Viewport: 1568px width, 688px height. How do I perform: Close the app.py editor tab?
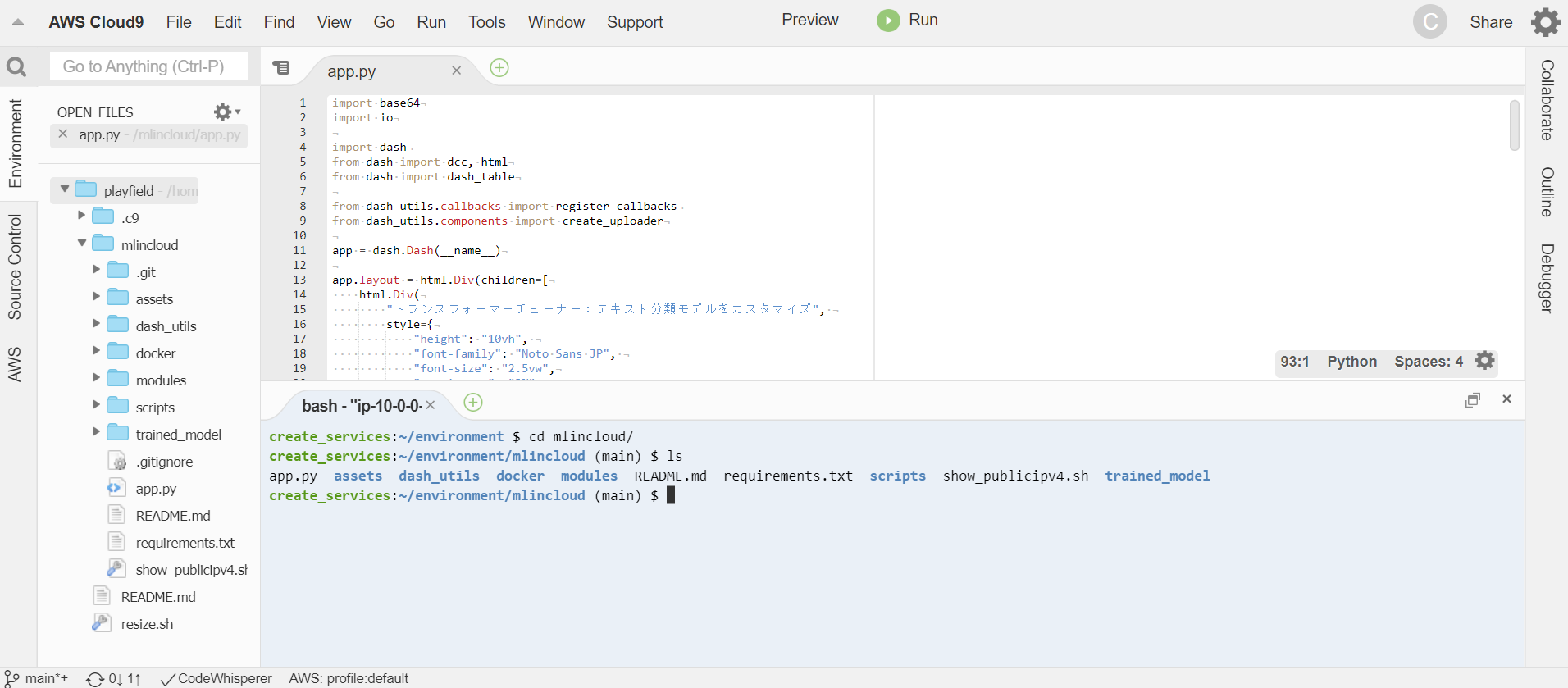[x=457, y=71]
